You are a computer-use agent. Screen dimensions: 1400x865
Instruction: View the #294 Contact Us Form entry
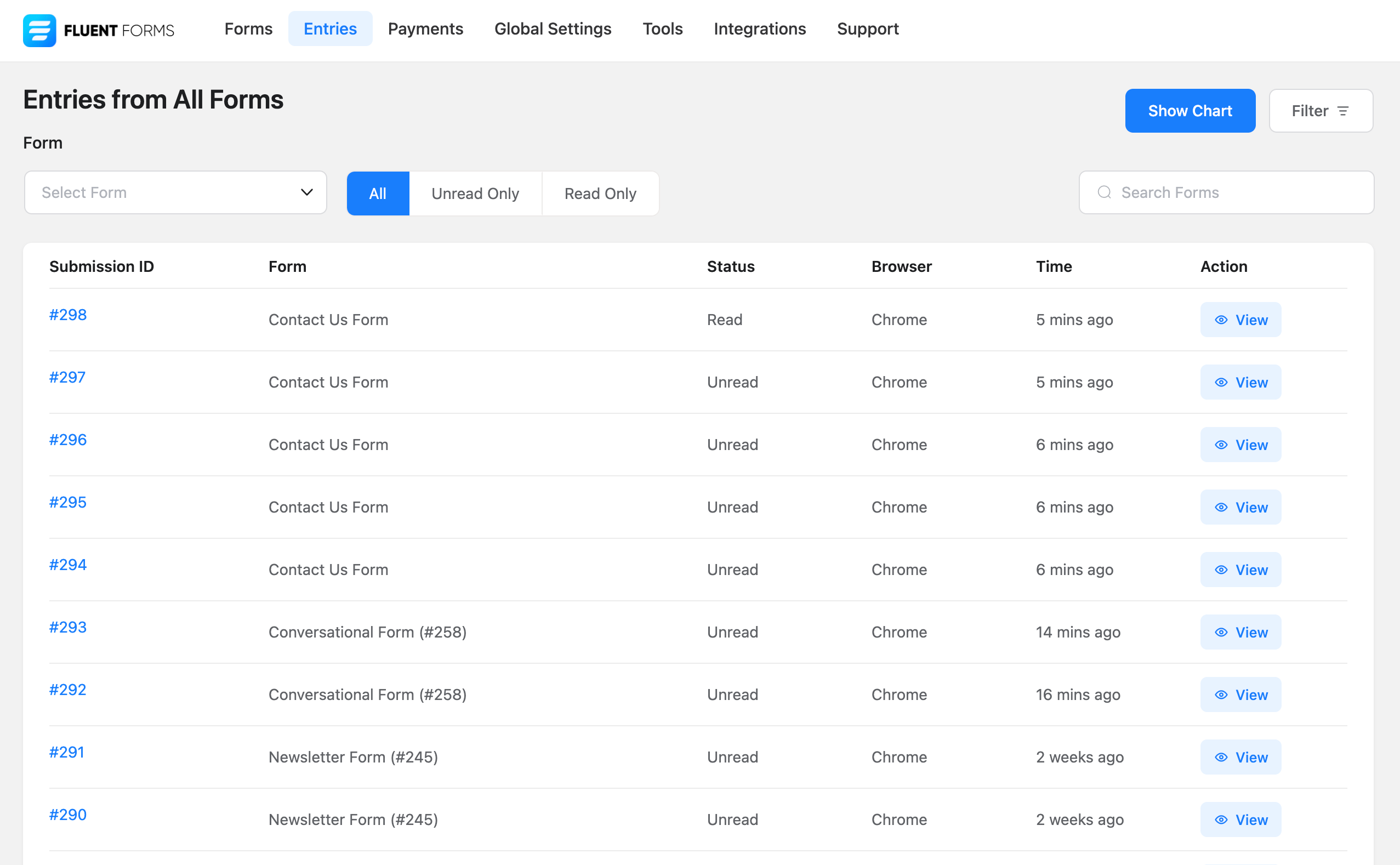click(1240, 570)
